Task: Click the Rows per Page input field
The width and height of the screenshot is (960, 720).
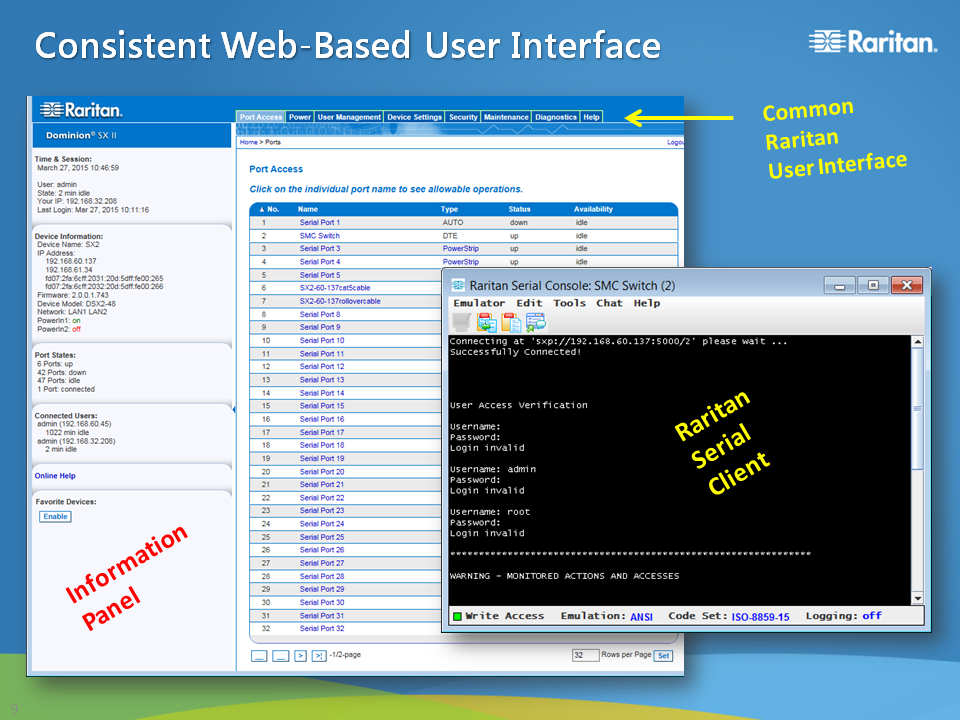Action: [x=585, y=655]
